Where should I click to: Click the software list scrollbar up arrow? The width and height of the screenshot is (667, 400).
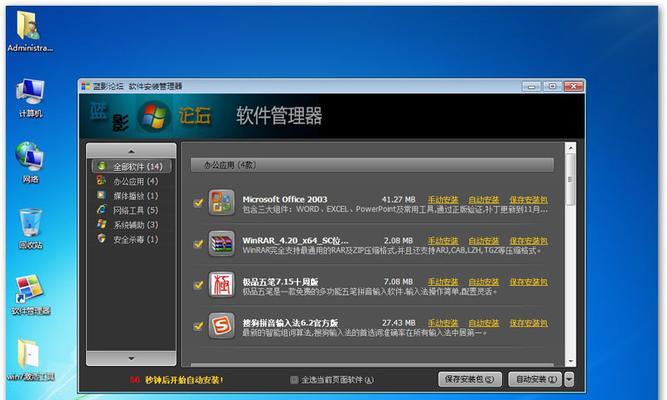[x=570, y=148]
